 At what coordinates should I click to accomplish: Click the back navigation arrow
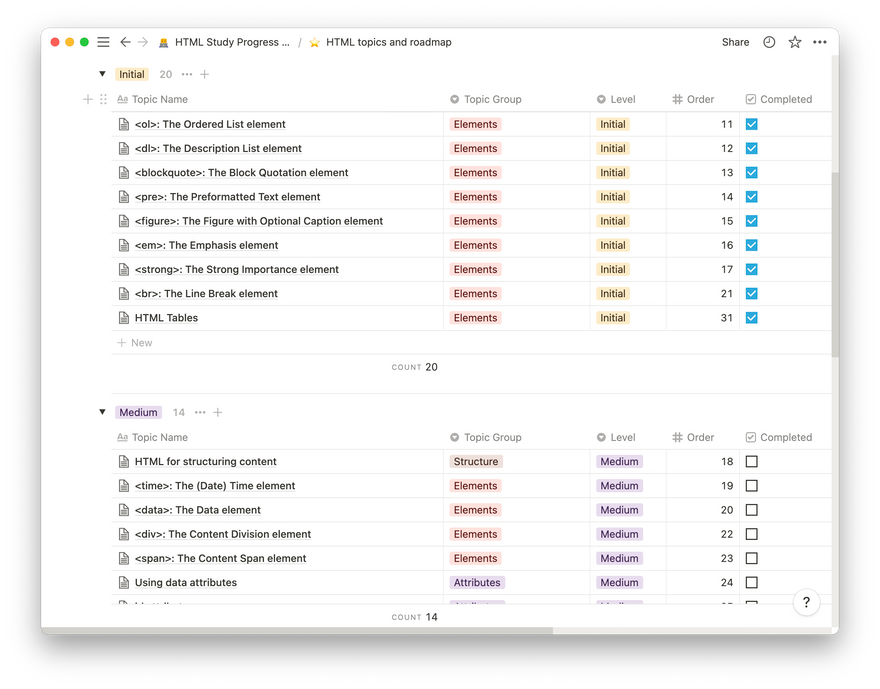(125, 42)
